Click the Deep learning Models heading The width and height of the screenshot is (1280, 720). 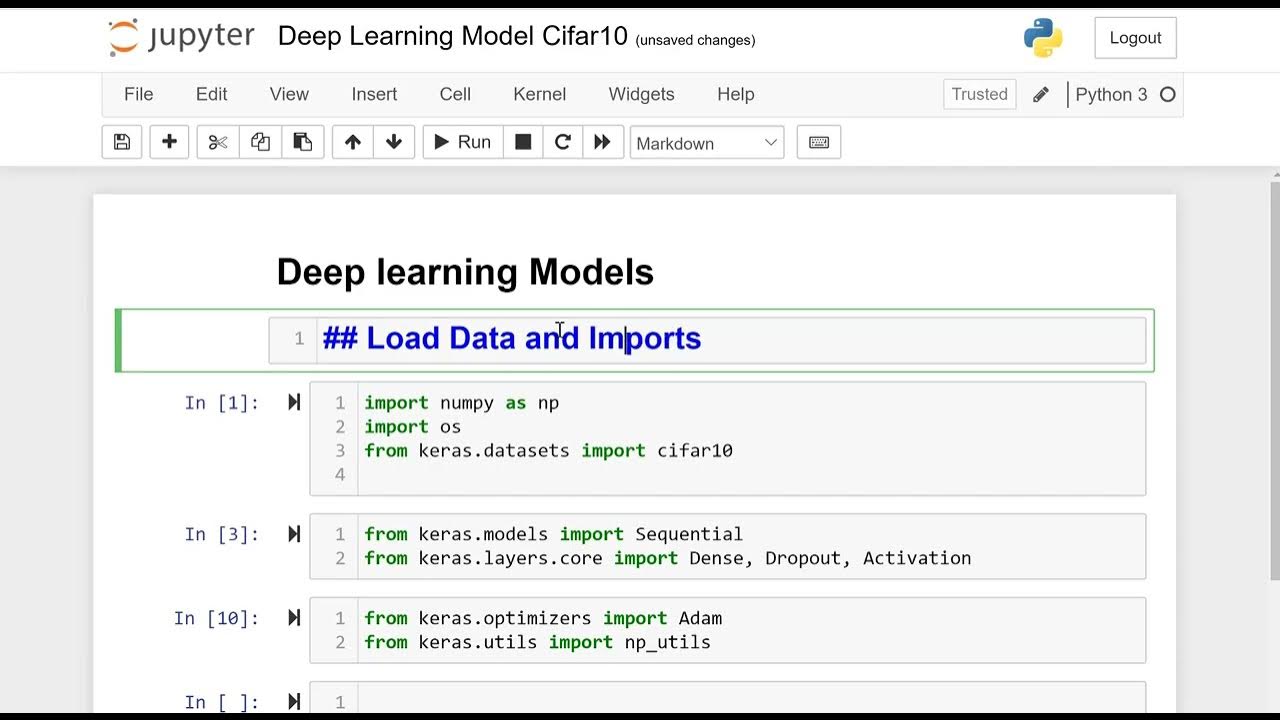(x=465, y=272)
